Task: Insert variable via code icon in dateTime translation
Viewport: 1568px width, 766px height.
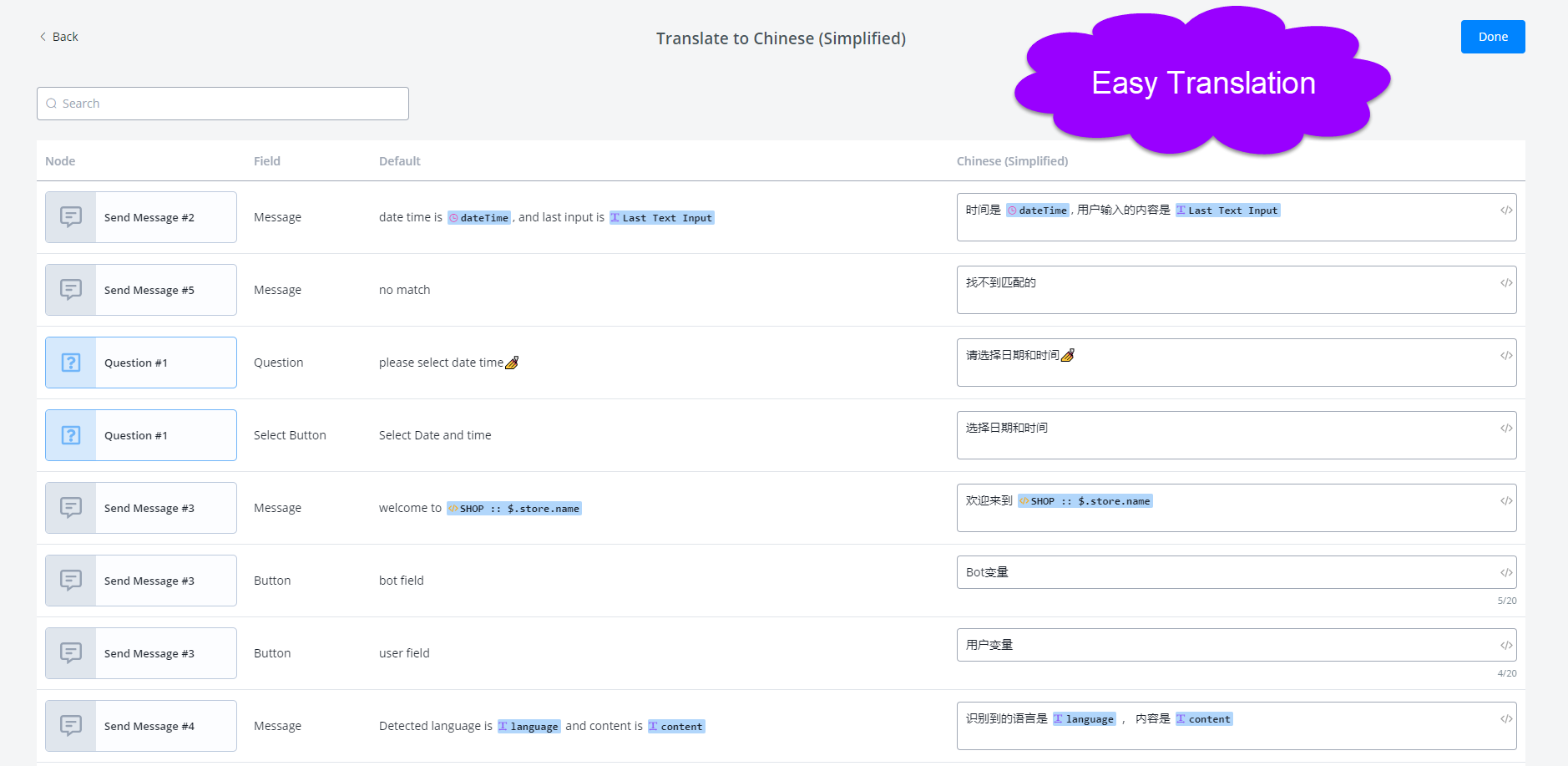Action: point(1506,211)
